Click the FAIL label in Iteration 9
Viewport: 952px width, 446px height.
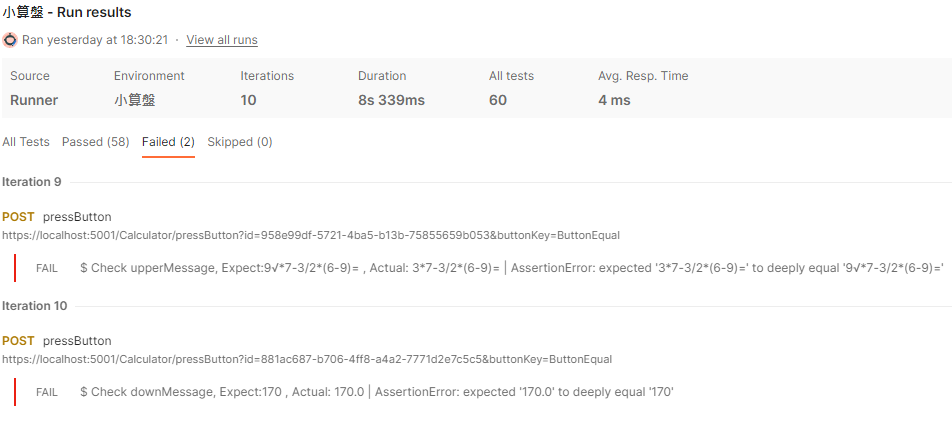pyautogui.click(x=46, y=268)
